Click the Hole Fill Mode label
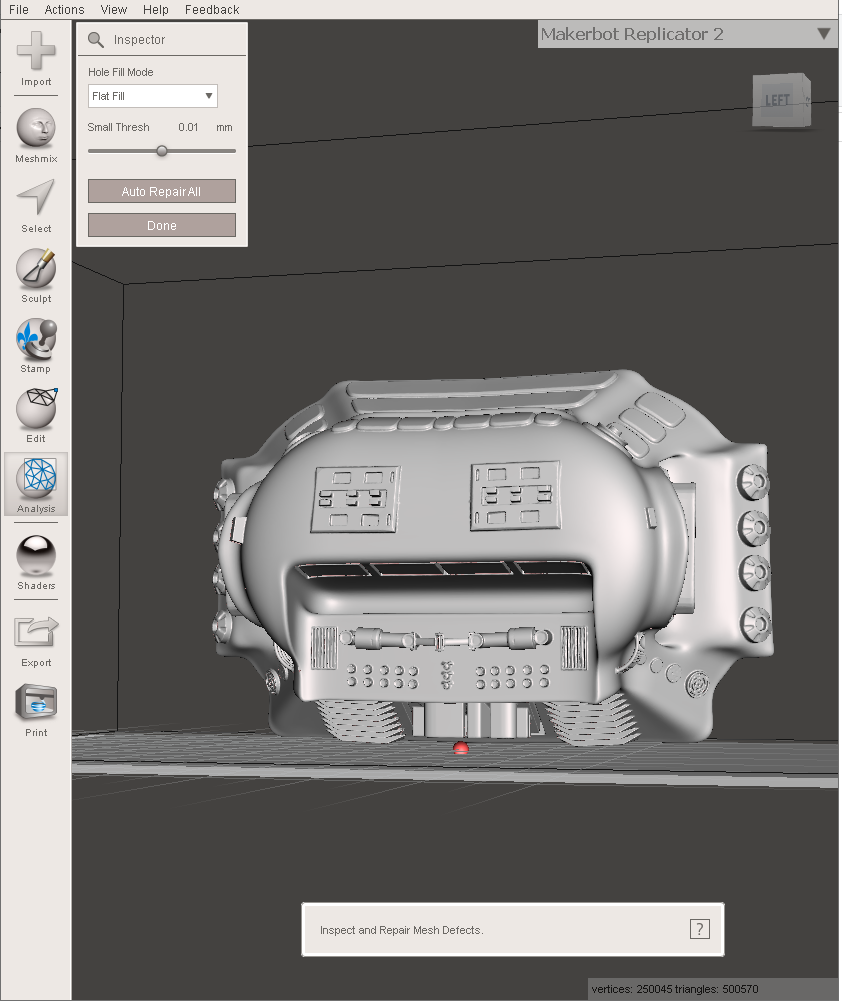The width and height of the screenshot is (842, 1002). pos(121,72)
